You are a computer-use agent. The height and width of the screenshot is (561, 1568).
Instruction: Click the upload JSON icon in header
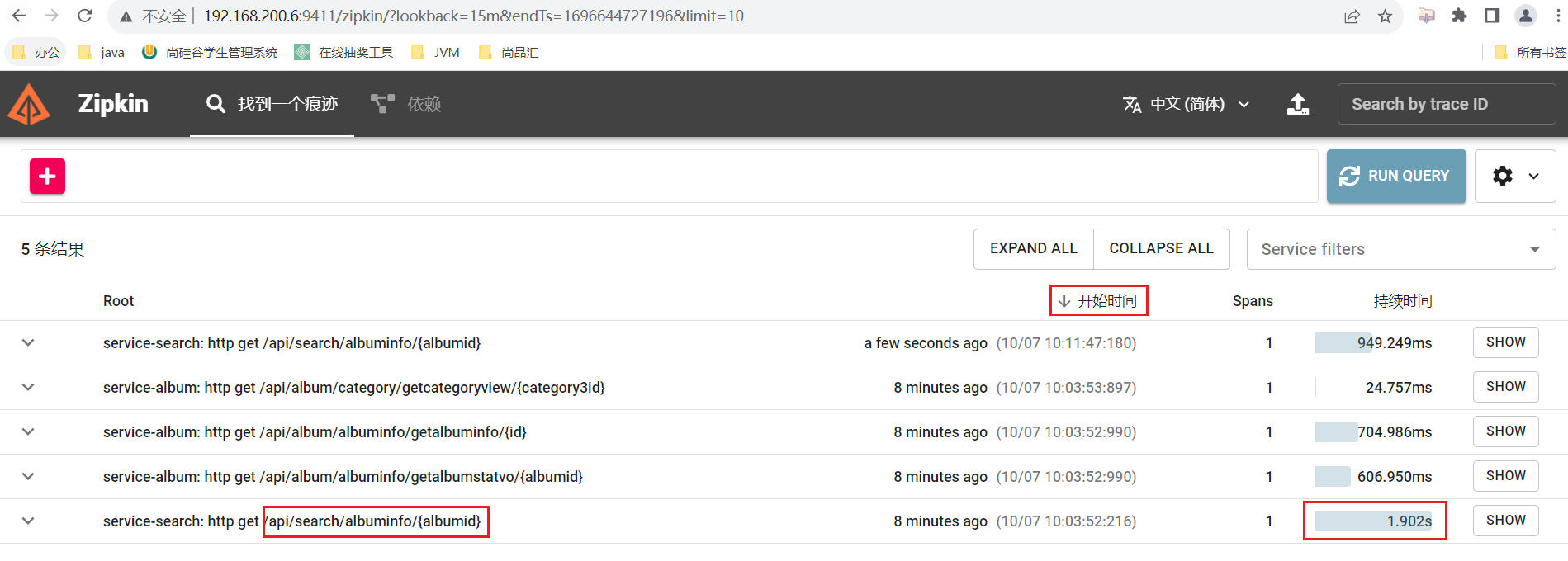pos(1298,104)
